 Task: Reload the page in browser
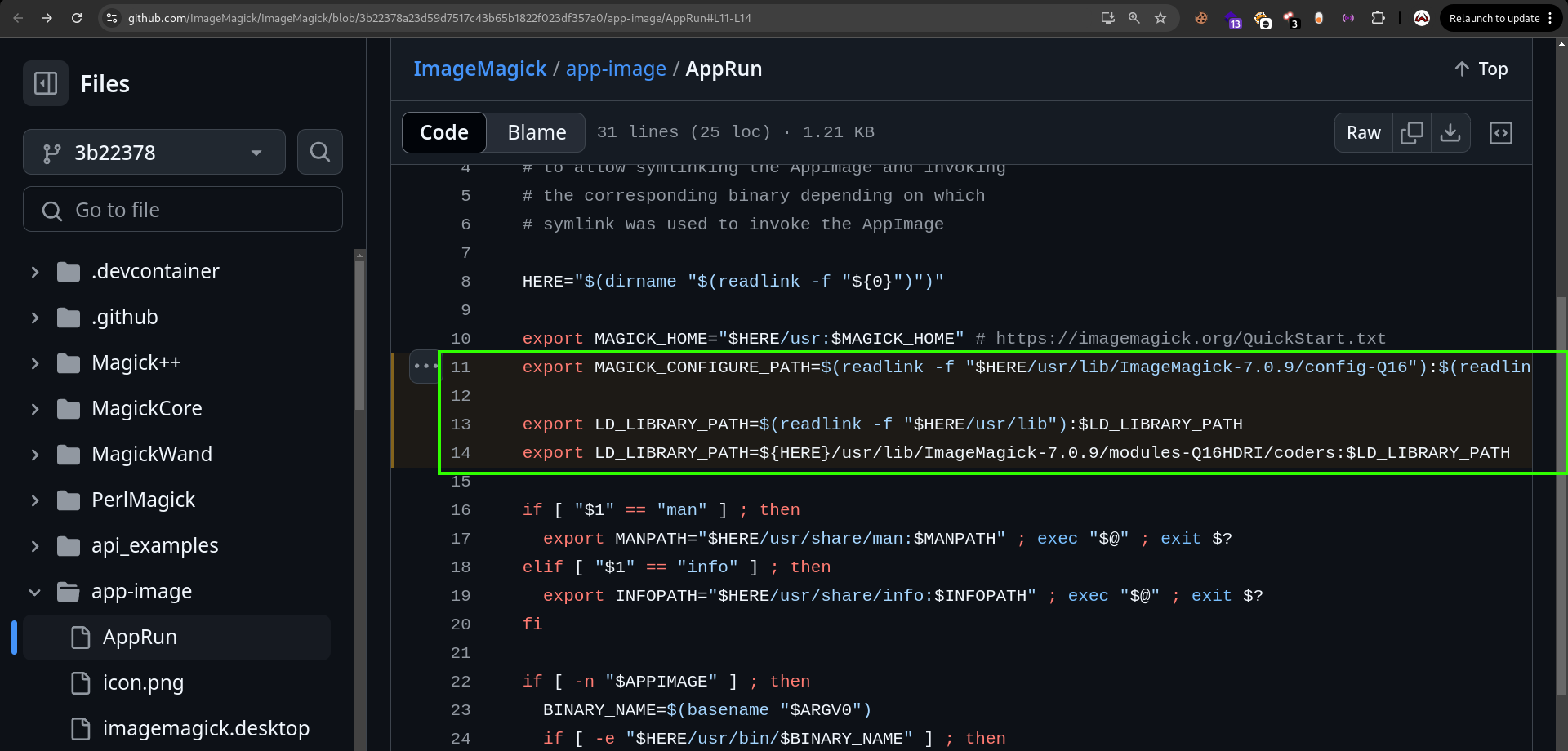77,18
